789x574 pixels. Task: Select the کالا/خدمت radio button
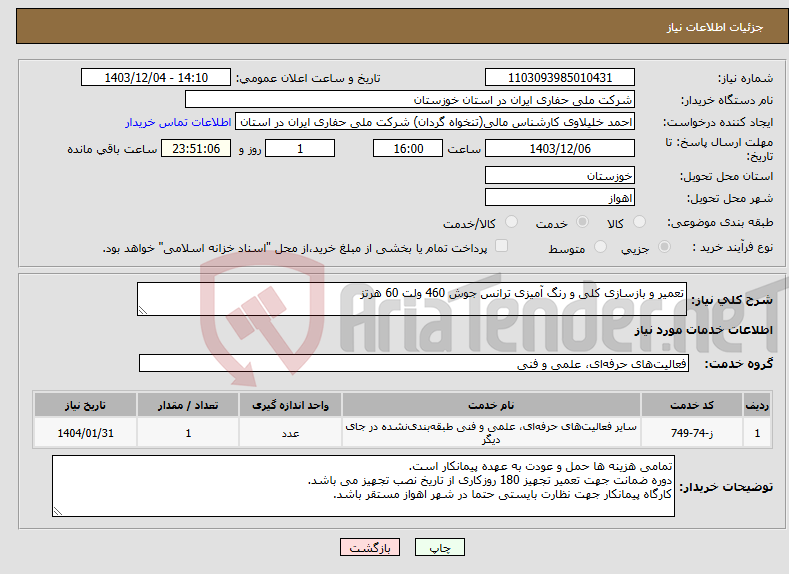coord(511,222)
